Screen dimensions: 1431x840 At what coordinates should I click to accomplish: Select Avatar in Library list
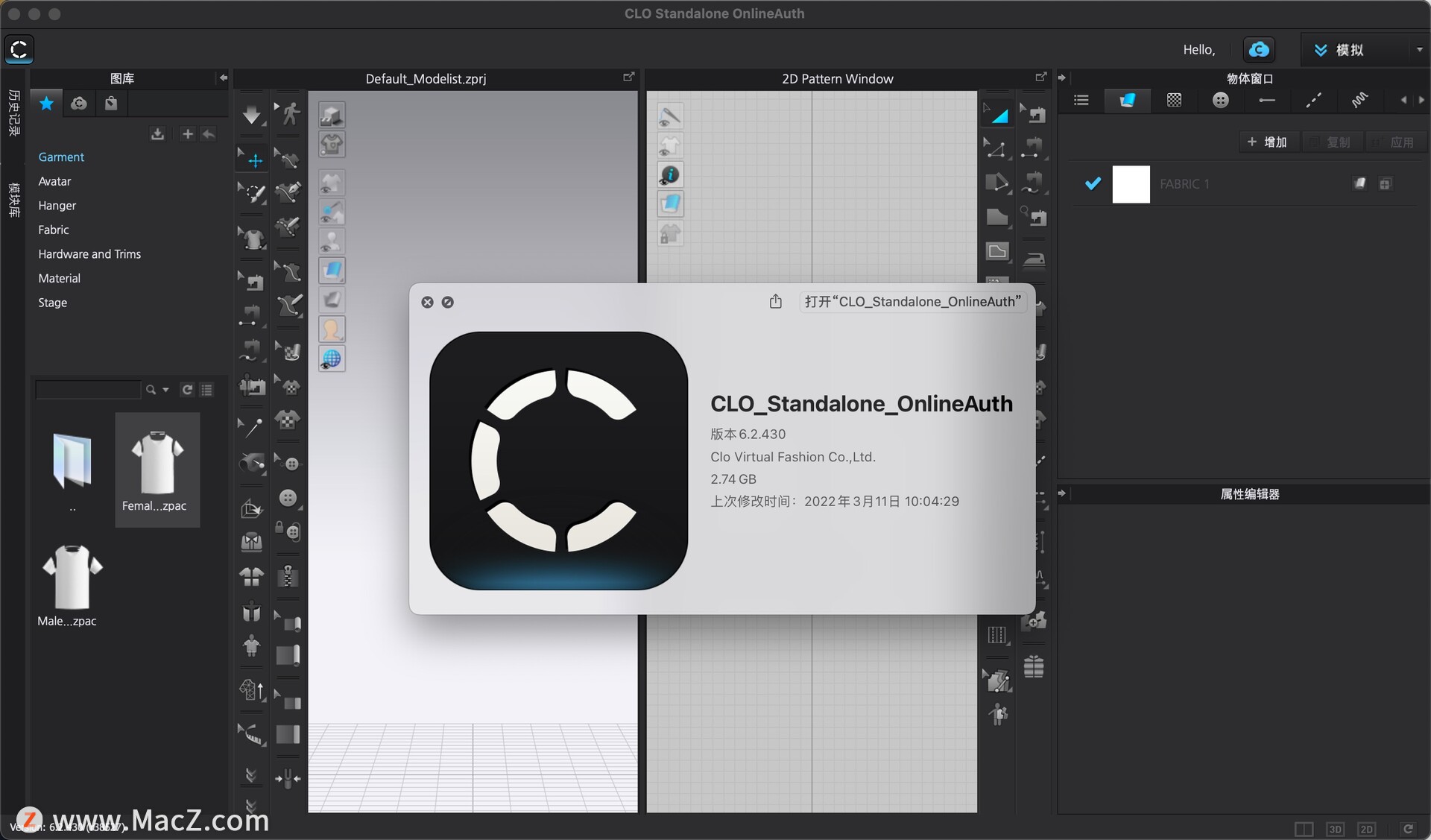(x=54, y=181)
